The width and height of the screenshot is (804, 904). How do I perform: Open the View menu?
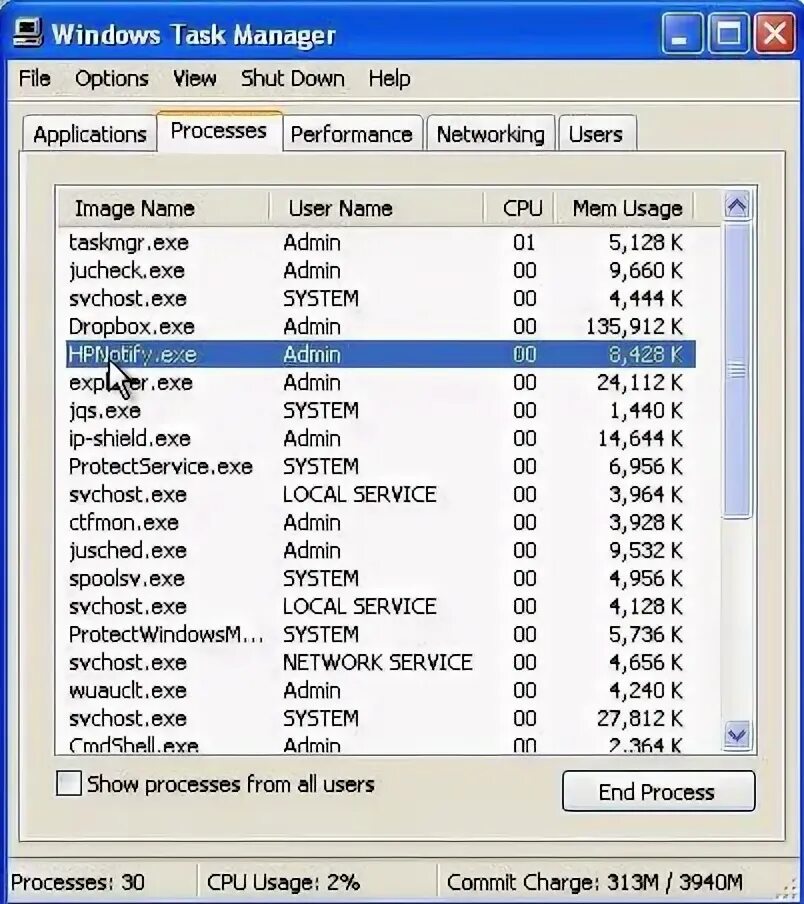[x=195, y=78]
